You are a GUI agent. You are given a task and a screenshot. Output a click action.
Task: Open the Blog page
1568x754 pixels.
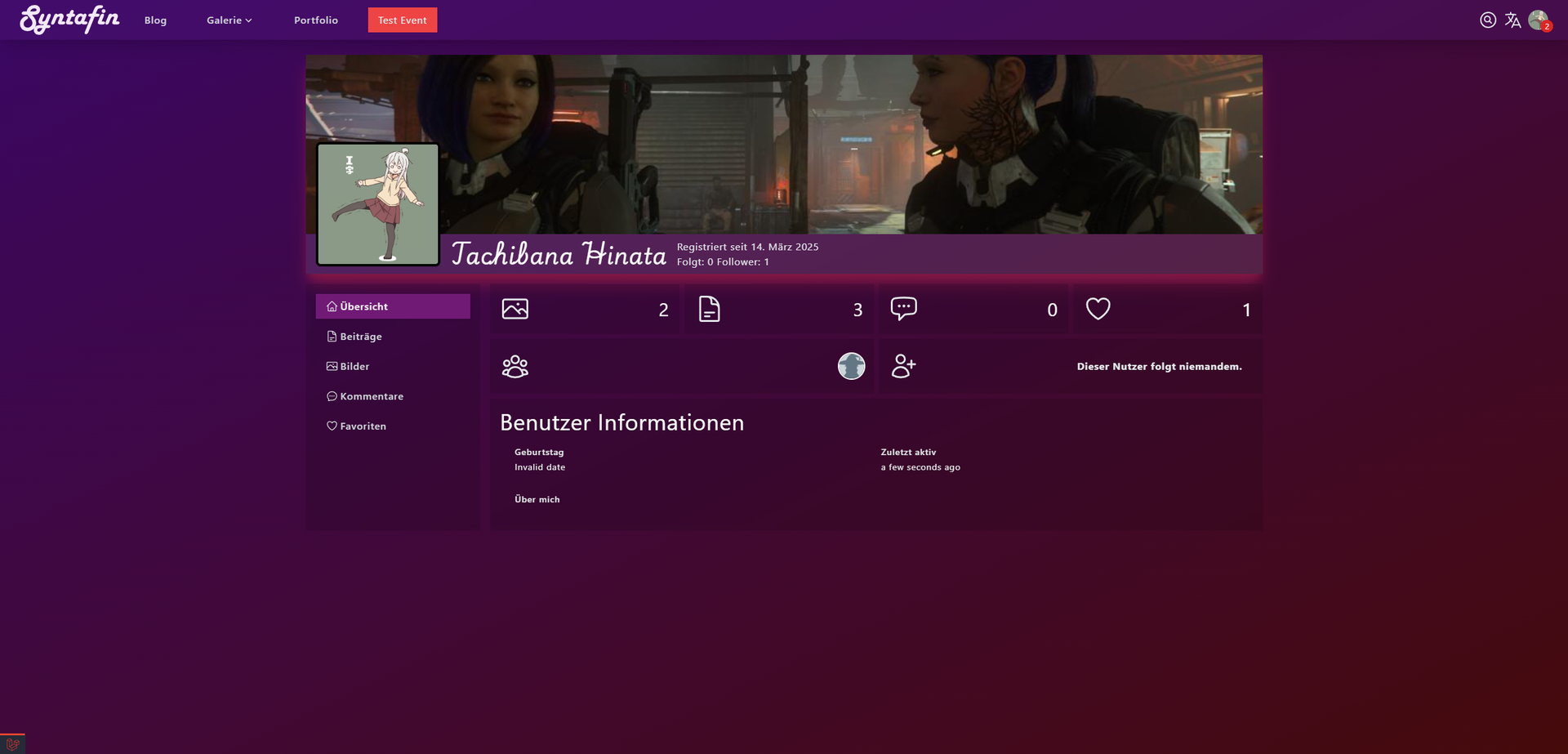[155, 20]
